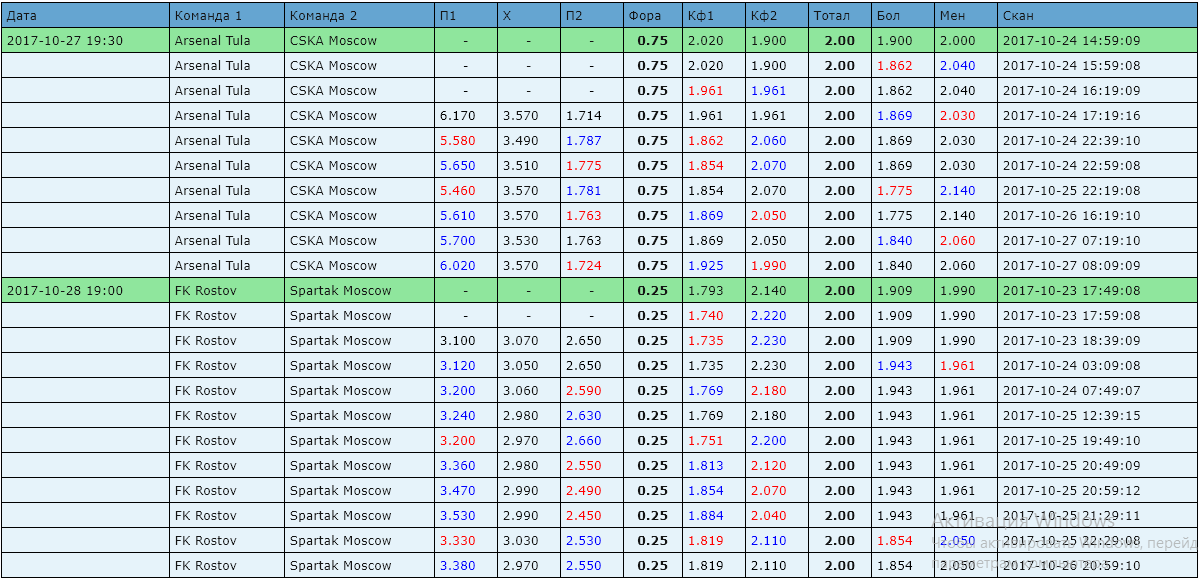Select the red П1 odds value 5.580
Viewport: 1199px width, 578px height.
pos(457,141)
